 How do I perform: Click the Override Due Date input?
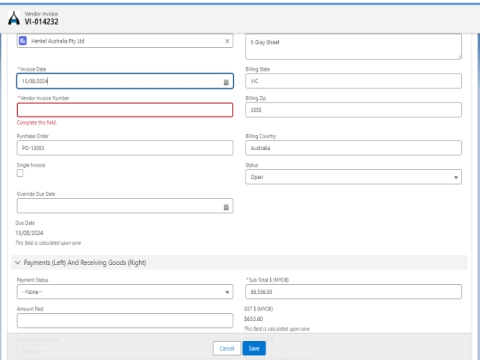pos(125,206)
